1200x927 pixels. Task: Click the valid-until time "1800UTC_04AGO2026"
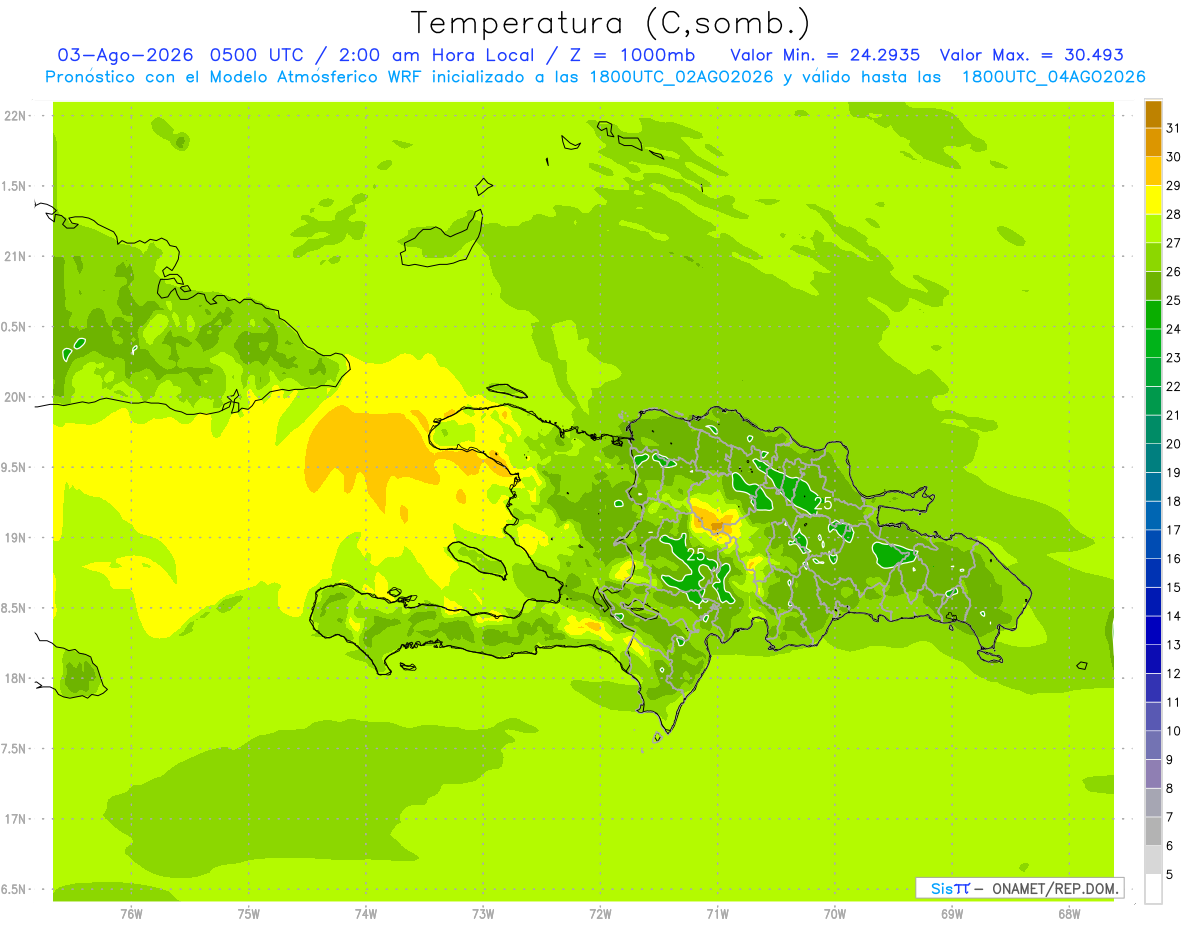tap(1053, 77)
